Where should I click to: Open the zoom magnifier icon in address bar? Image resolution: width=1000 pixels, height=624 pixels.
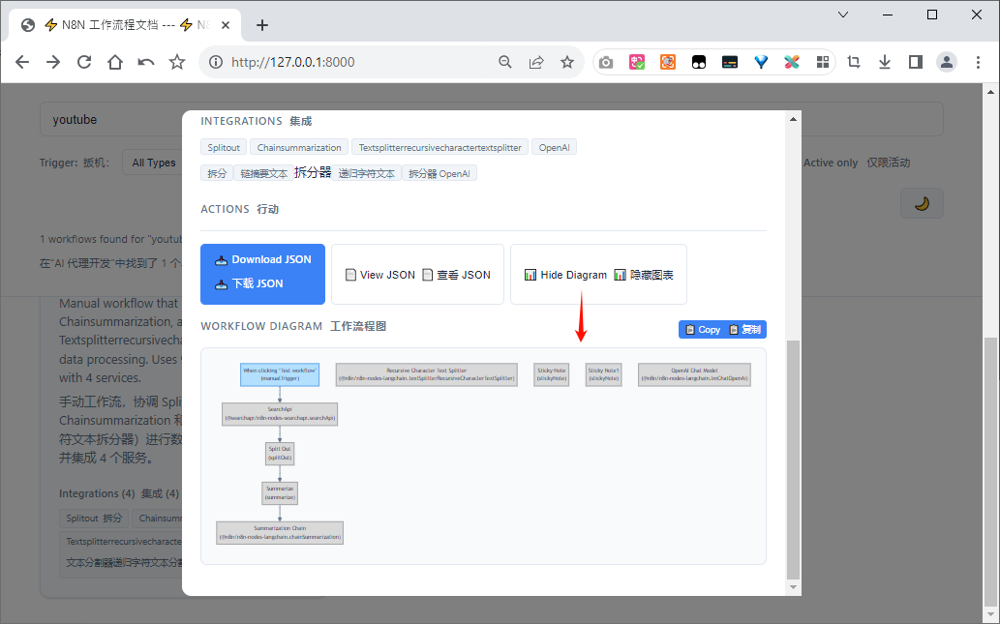506,62
